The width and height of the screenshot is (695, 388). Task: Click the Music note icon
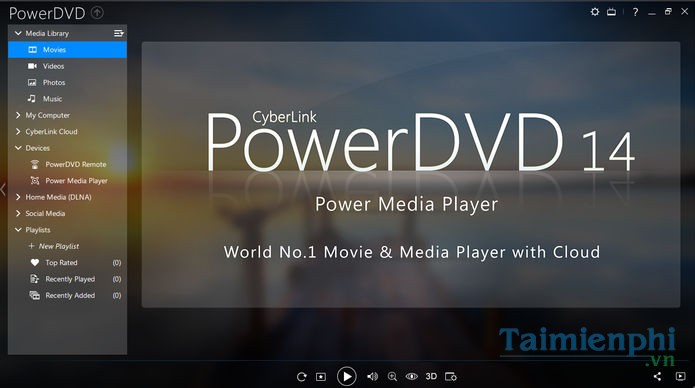click(x=31, y=98)
